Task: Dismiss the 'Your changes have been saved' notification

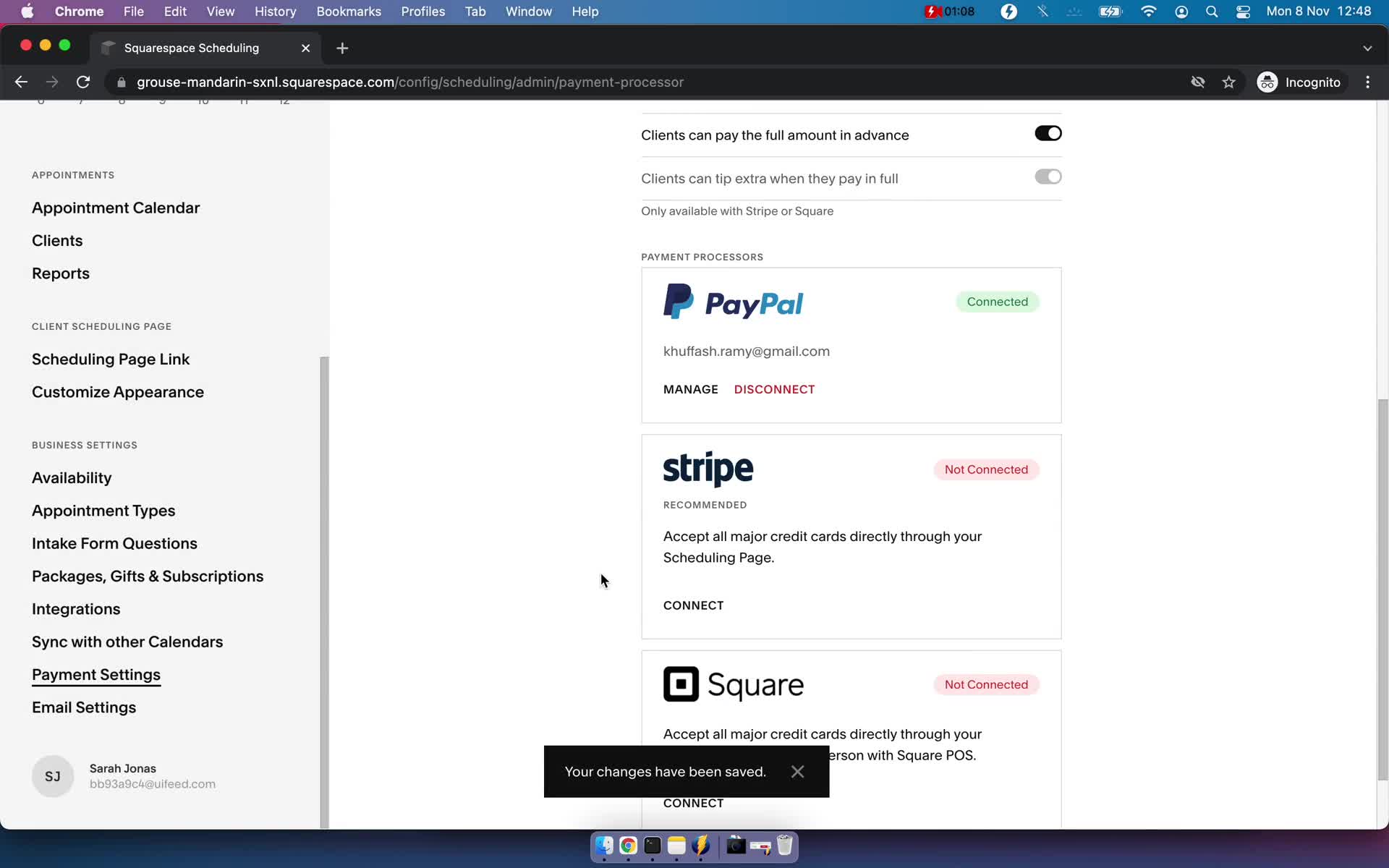Action: [797, 771]
